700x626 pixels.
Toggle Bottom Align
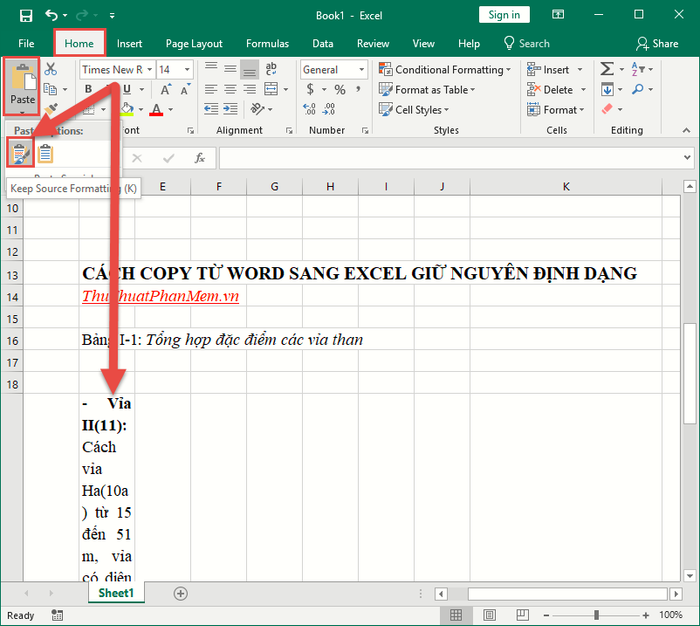(x=250, y=69)
